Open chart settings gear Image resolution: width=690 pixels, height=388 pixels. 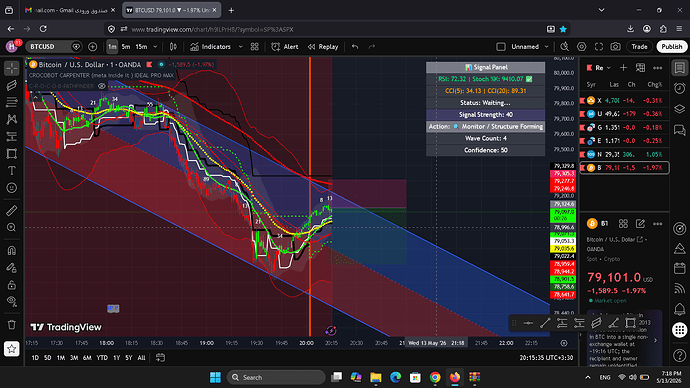point(582,47)
